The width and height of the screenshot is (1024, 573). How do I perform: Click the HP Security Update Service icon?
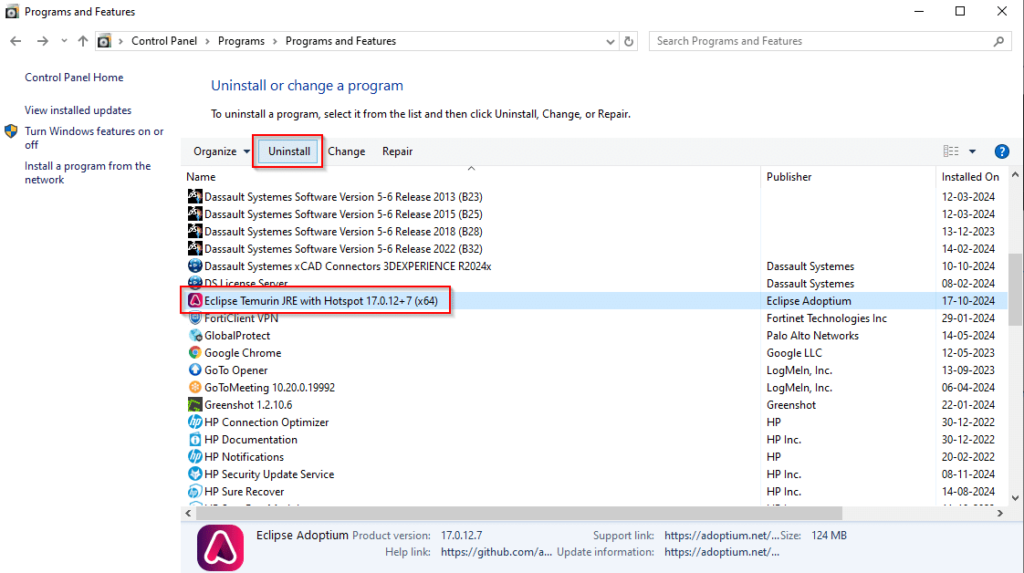pyautogui.click(x=195, y=474)
